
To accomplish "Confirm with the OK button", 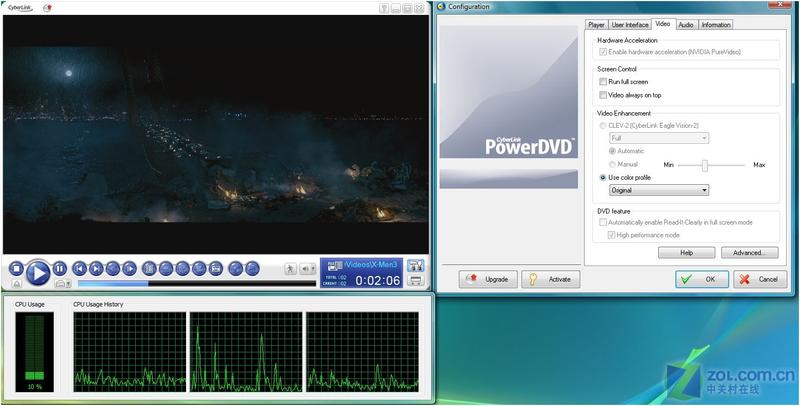I will point(702,280).
